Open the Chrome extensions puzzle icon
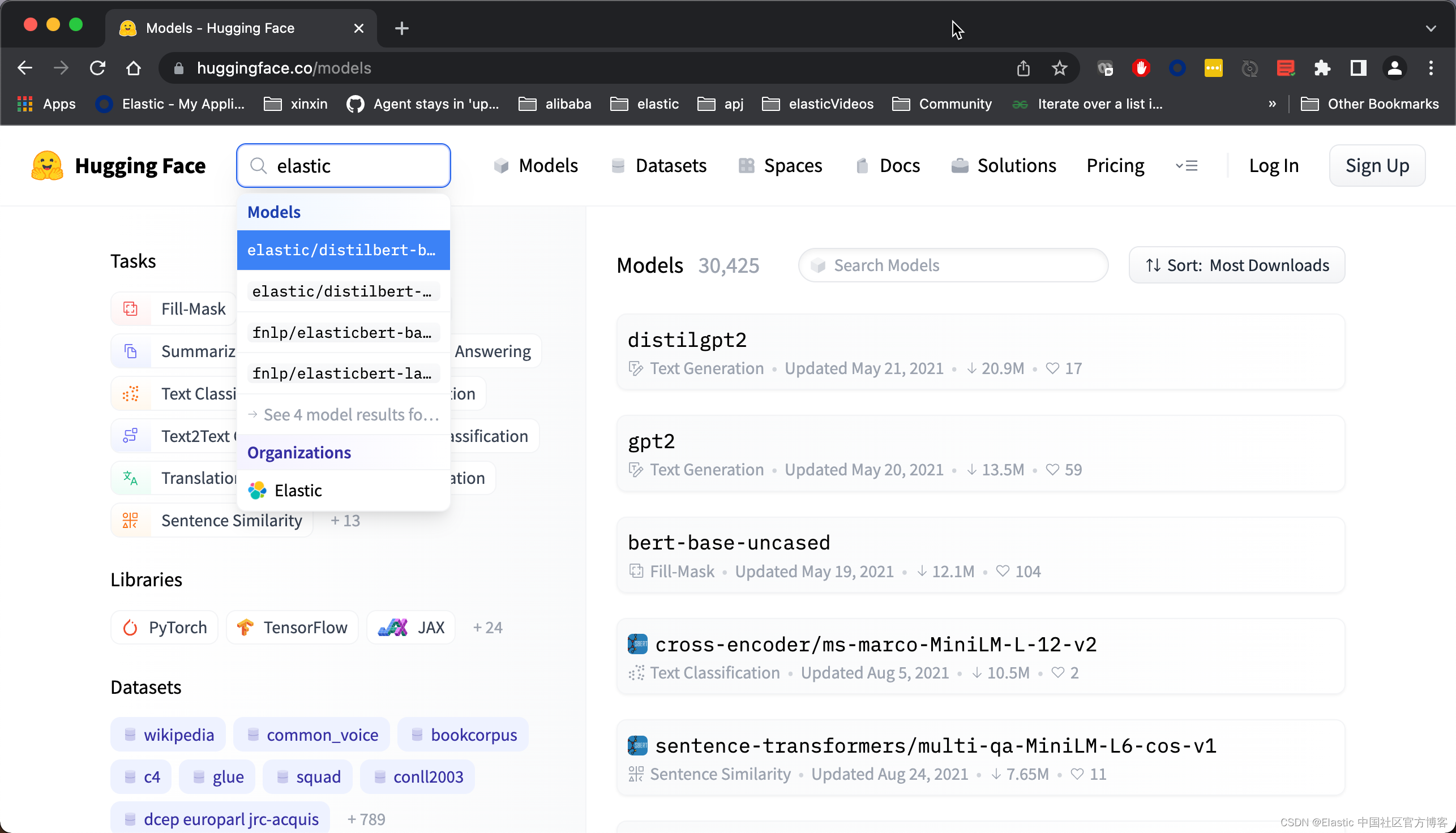 pyautogui.click(x=1322, y=68)
